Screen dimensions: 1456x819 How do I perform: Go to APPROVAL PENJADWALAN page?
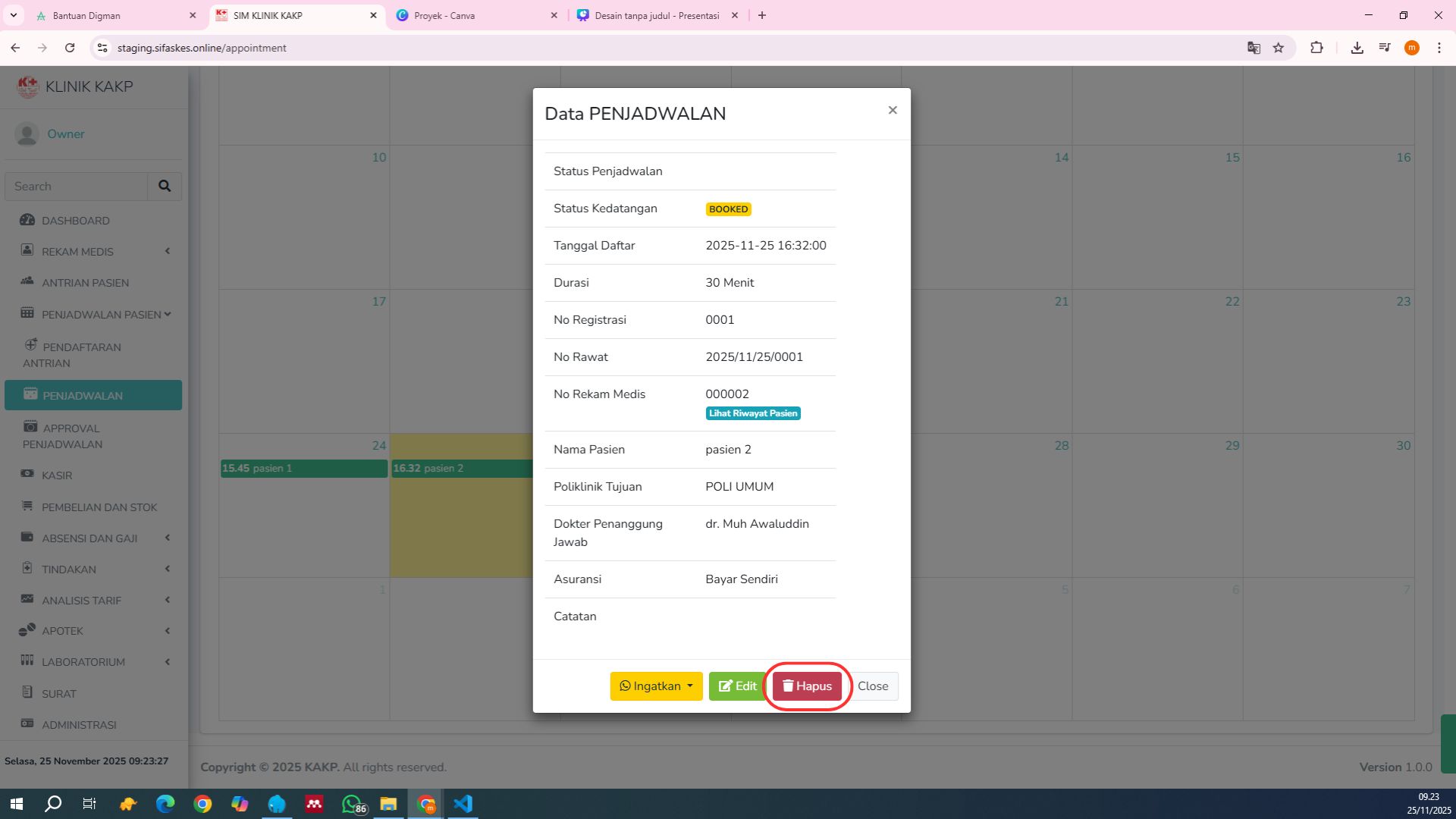(71, 436)
